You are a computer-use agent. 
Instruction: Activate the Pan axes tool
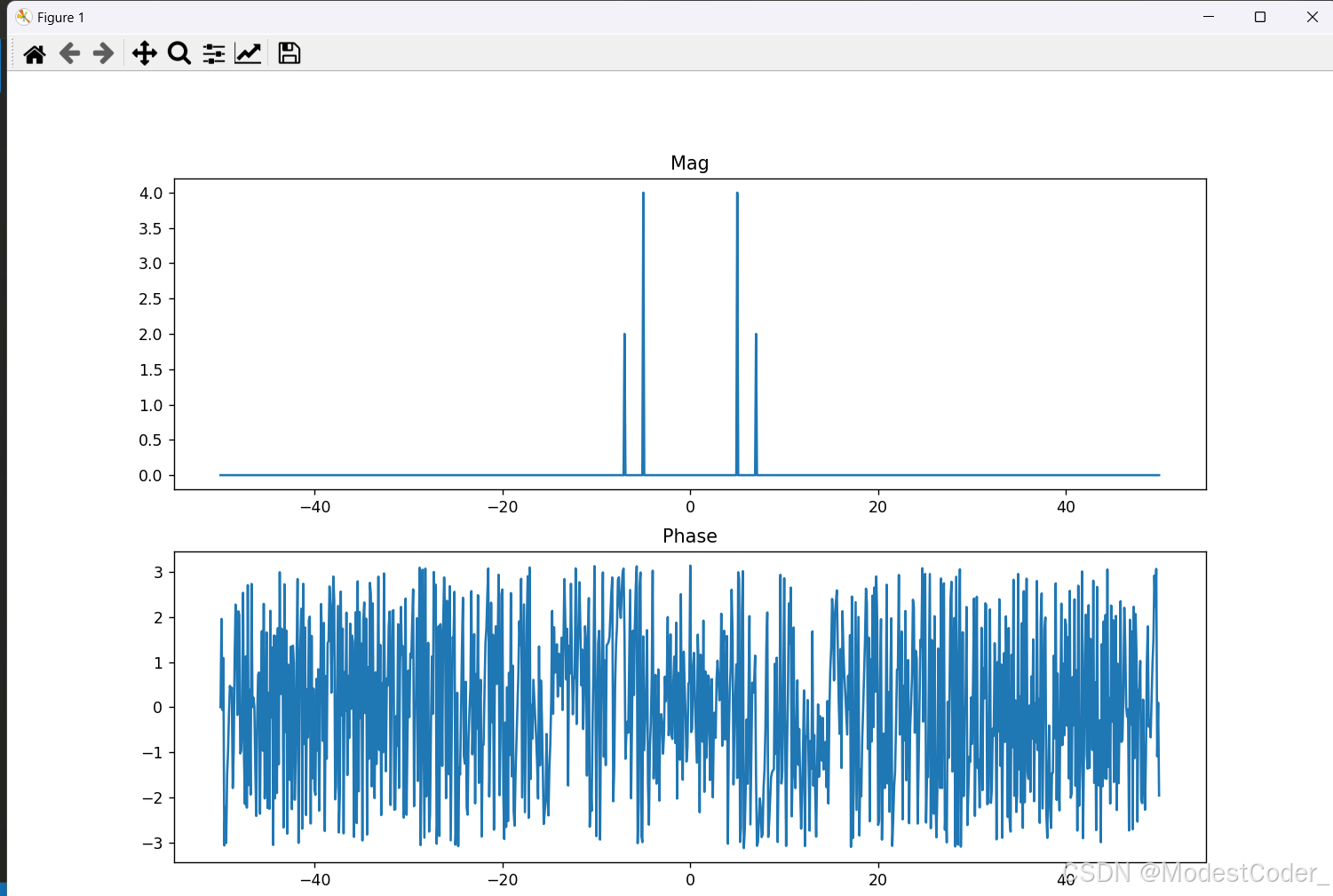point(145,54)
